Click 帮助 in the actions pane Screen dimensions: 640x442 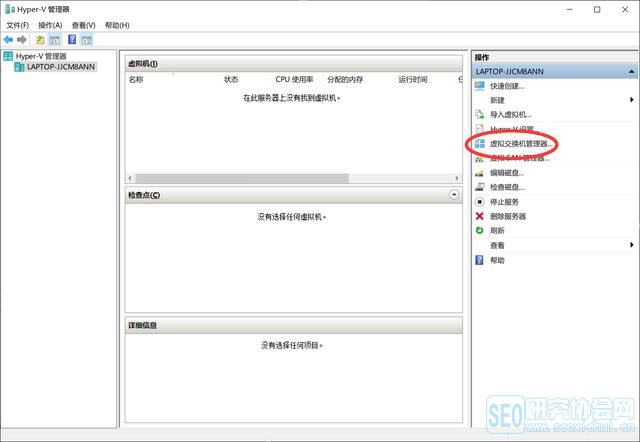497,260
